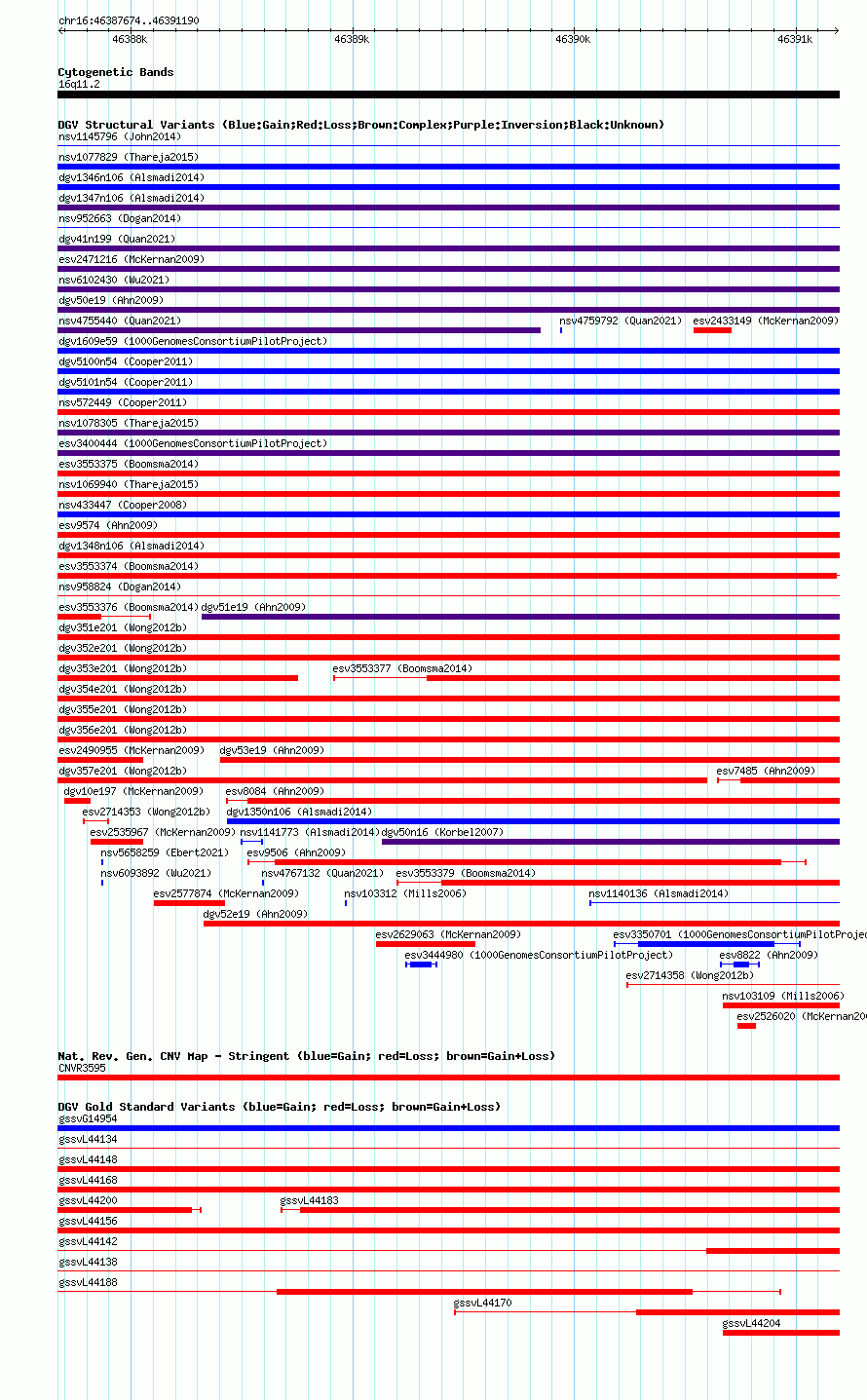Select the nsv4759792 (Quan2021) variant
The image size is (867, 1400).
[561, 330]
